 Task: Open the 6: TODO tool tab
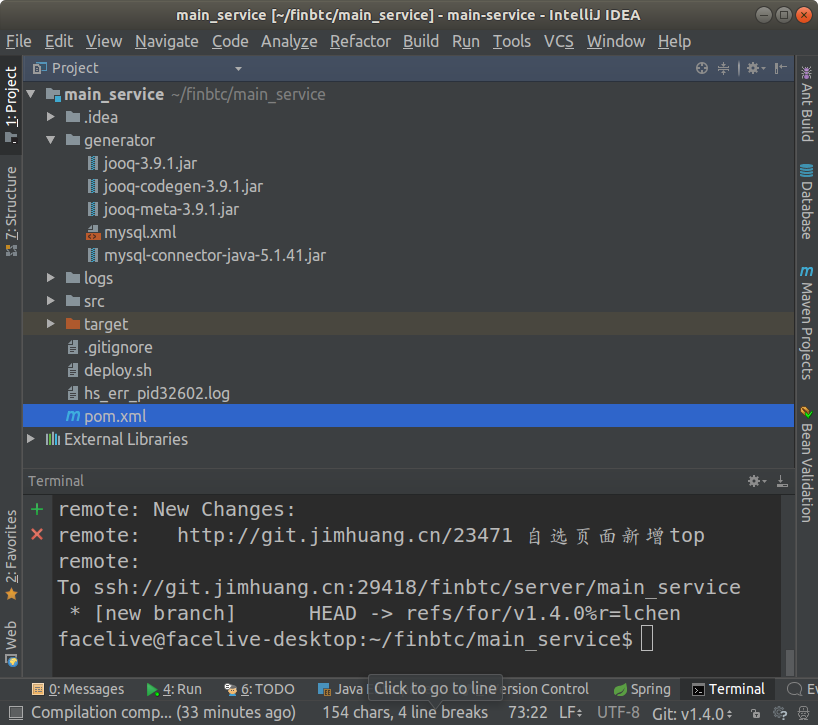pyautogui.click(x=259, y=689)
